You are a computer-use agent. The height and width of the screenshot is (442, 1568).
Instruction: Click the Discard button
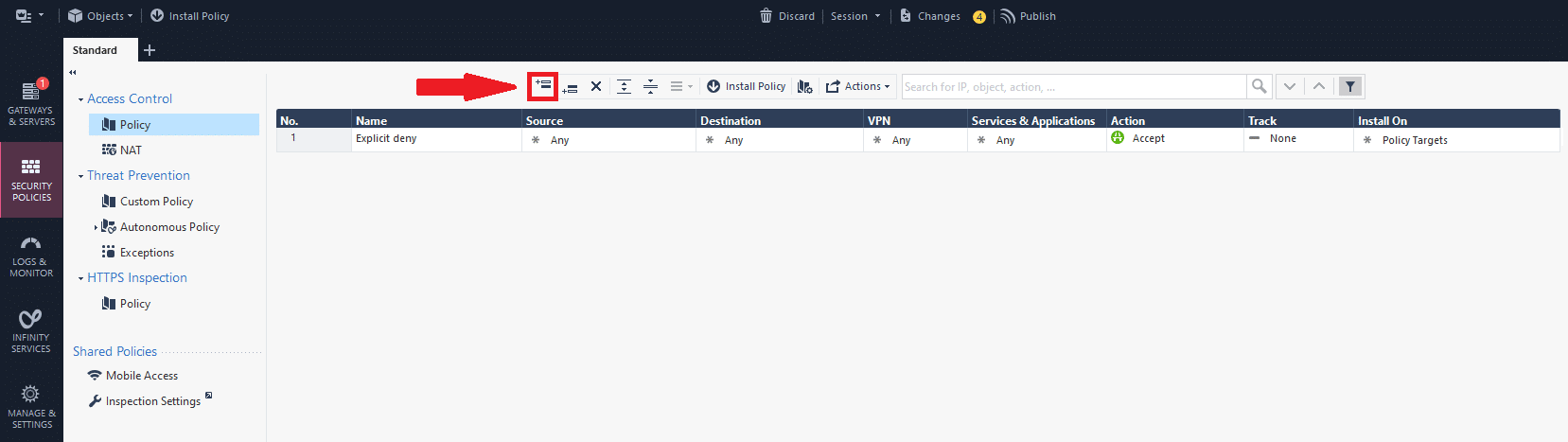[787, 16]
